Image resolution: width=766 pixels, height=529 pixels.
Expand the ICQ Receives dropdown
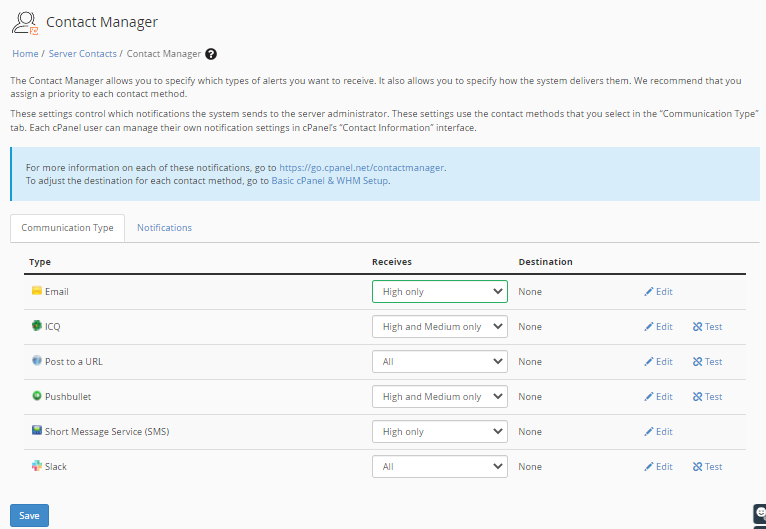[439, 327]
